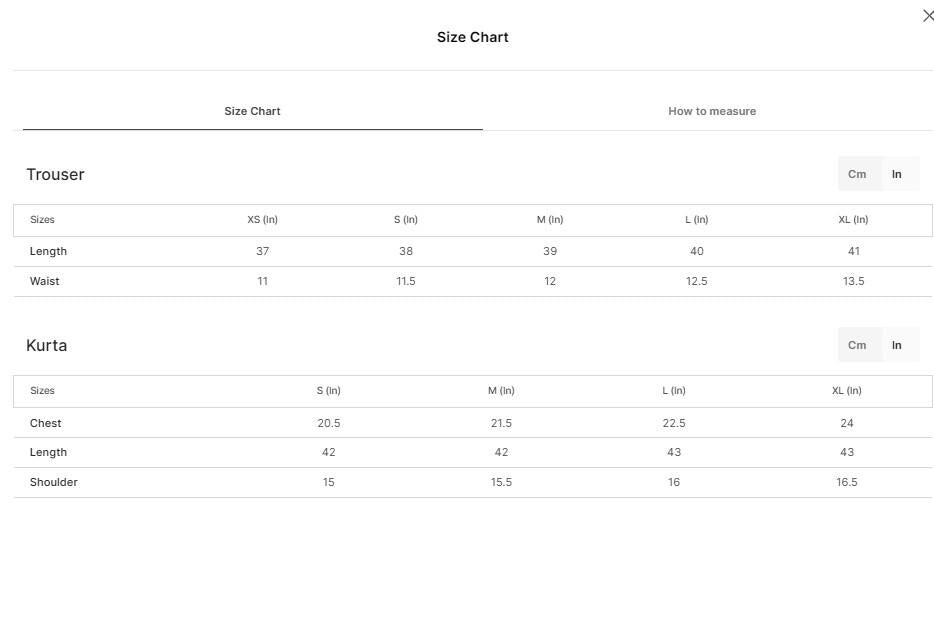Close the Size Chart dialog
Viewport: 934px width, 633px height.
(x=927, y=16)
